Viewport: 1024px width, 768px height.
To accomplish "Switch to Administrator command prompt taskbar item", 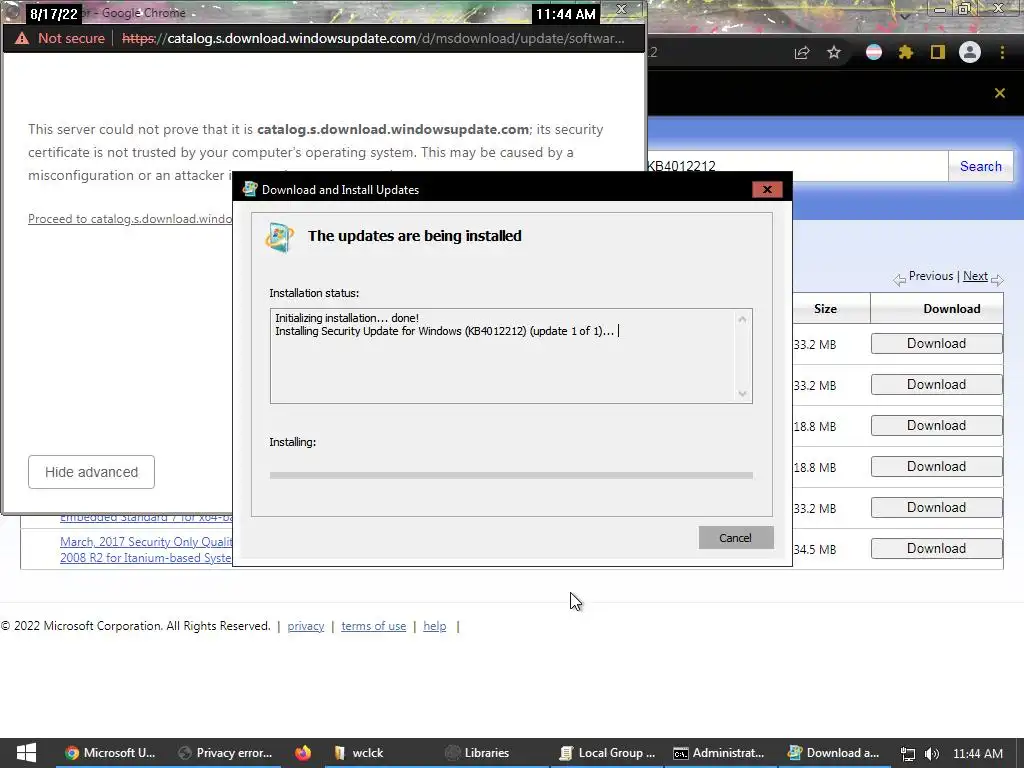I will [718, 753].
